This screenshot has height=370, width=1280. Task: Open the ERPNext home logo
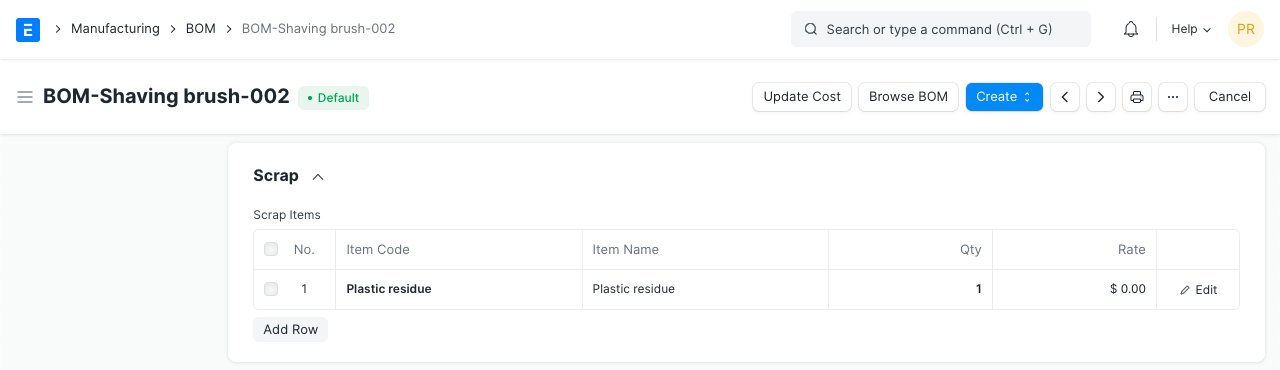click(x=28, y=30)
